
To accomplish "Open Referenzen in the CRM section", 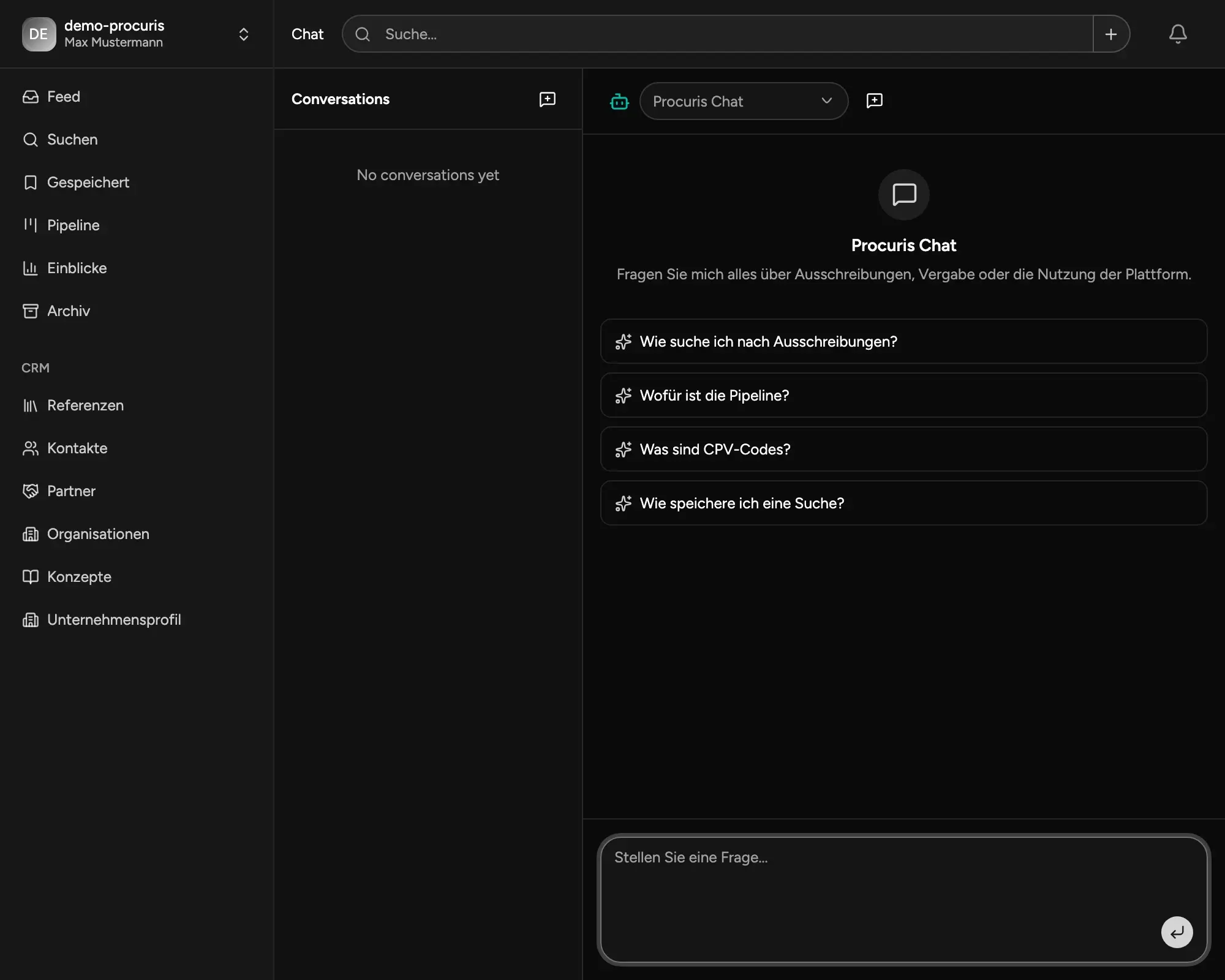I will click(x=136, y=405).
